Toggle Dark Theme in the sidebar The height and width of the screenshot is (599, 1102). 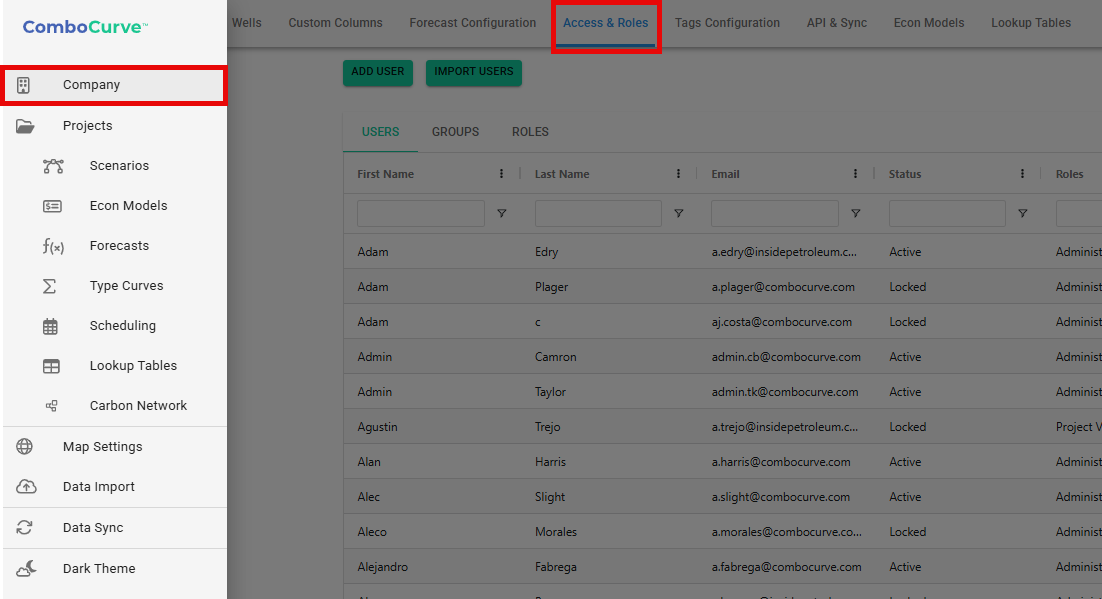pyautogui.click(x=98, y=569)
